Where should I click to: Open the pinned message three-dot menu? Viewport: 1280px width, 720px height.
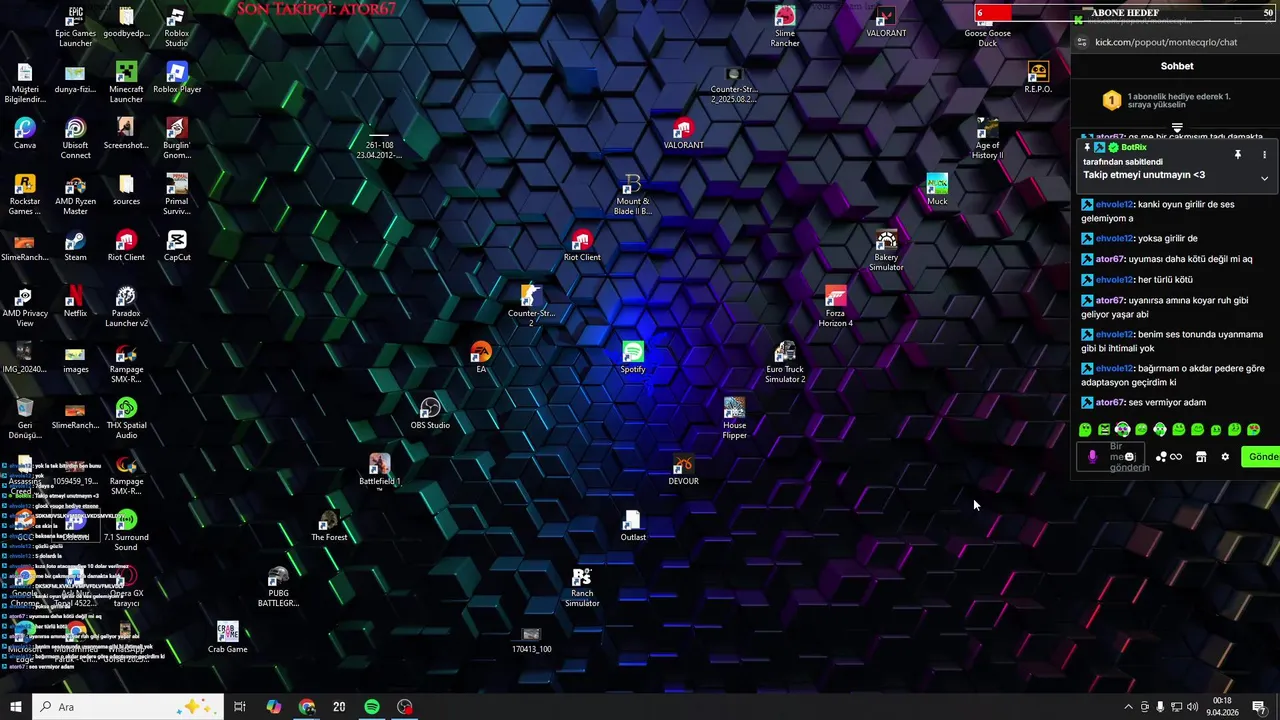pos(1264,155)
